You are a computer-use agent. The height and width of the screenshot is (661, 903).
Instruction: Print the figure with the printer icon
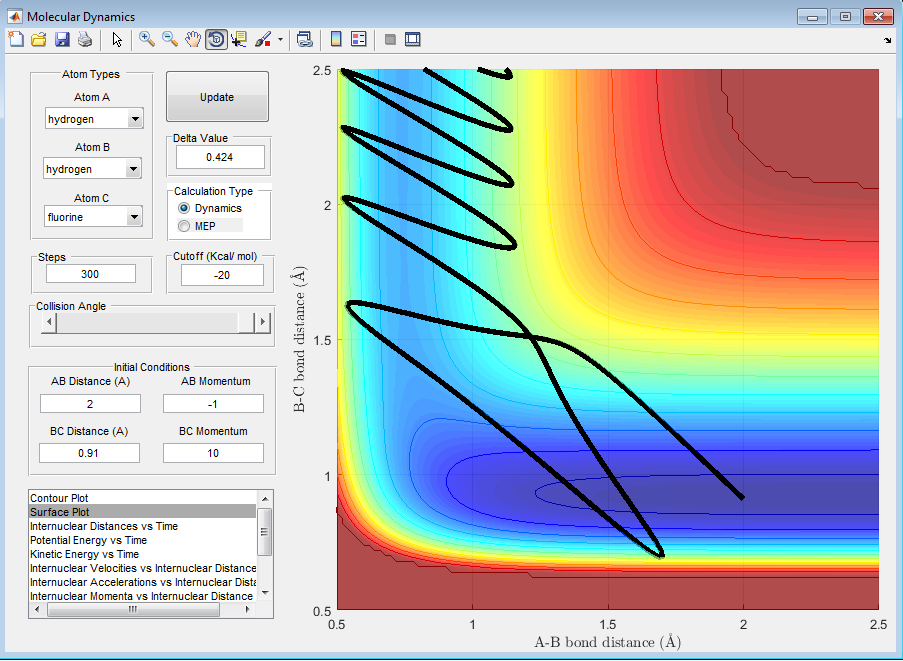85,39
